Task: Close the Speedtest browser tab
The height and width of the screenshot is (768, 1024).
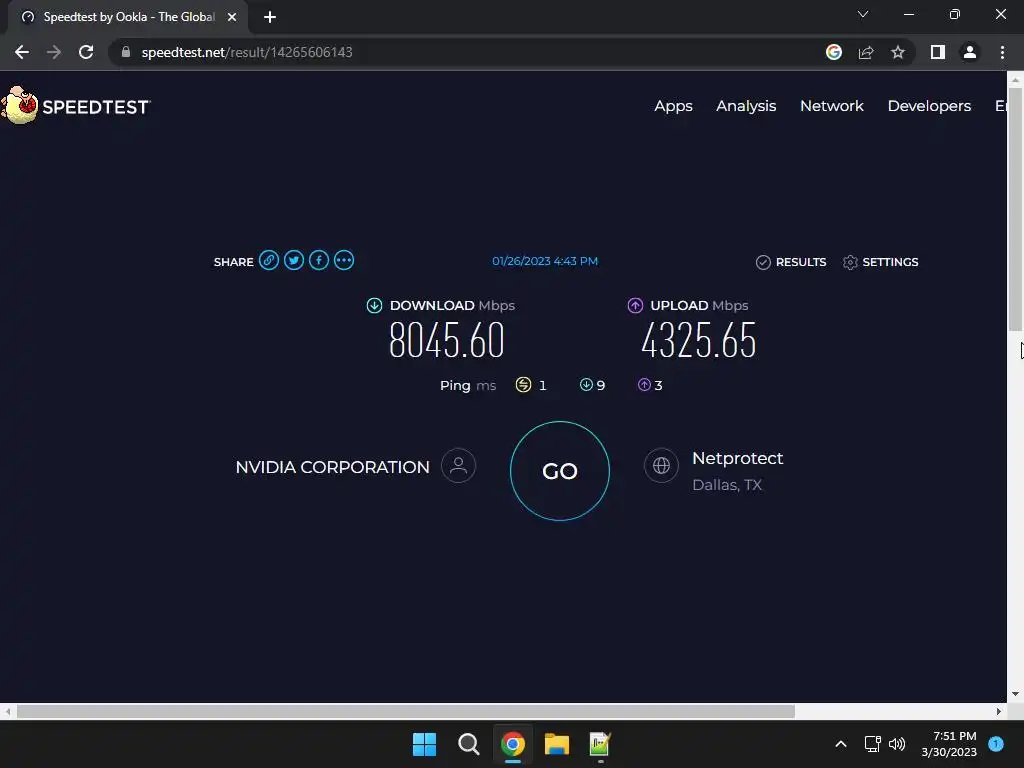Action: point(232,17)
